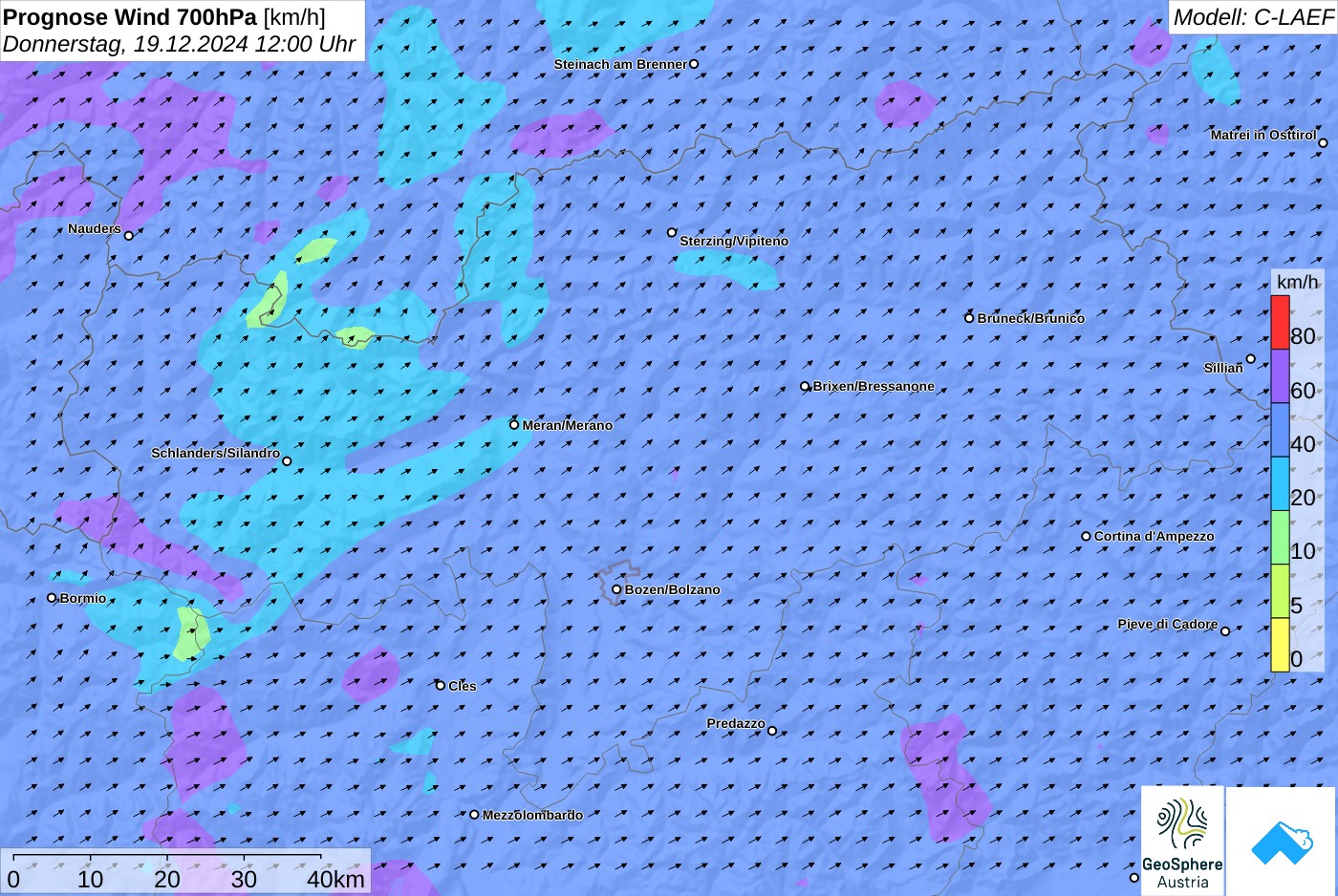The image size is (1338, 896).
Task: Click the 'Donnerstag, 19.12.2024 12:00 Uhr' date text
Action: point(180,44)
